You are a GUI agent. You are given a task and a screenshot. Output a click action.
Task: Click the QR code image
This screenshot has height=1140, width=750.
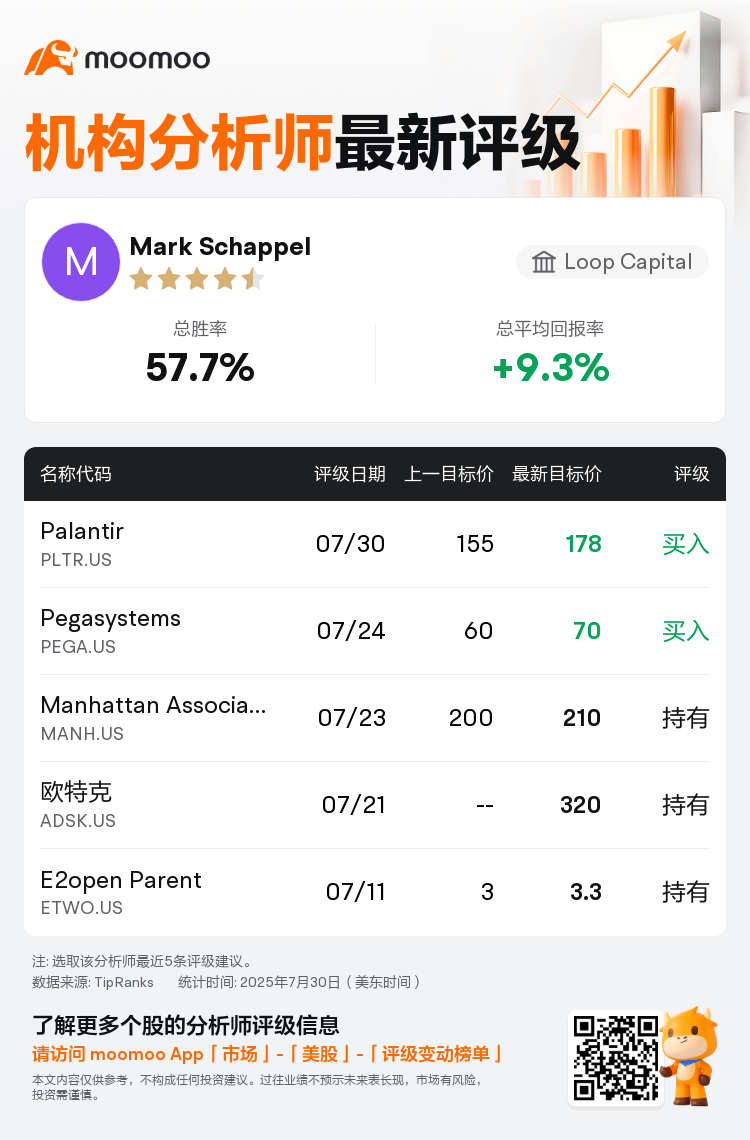coord(616,1059)
